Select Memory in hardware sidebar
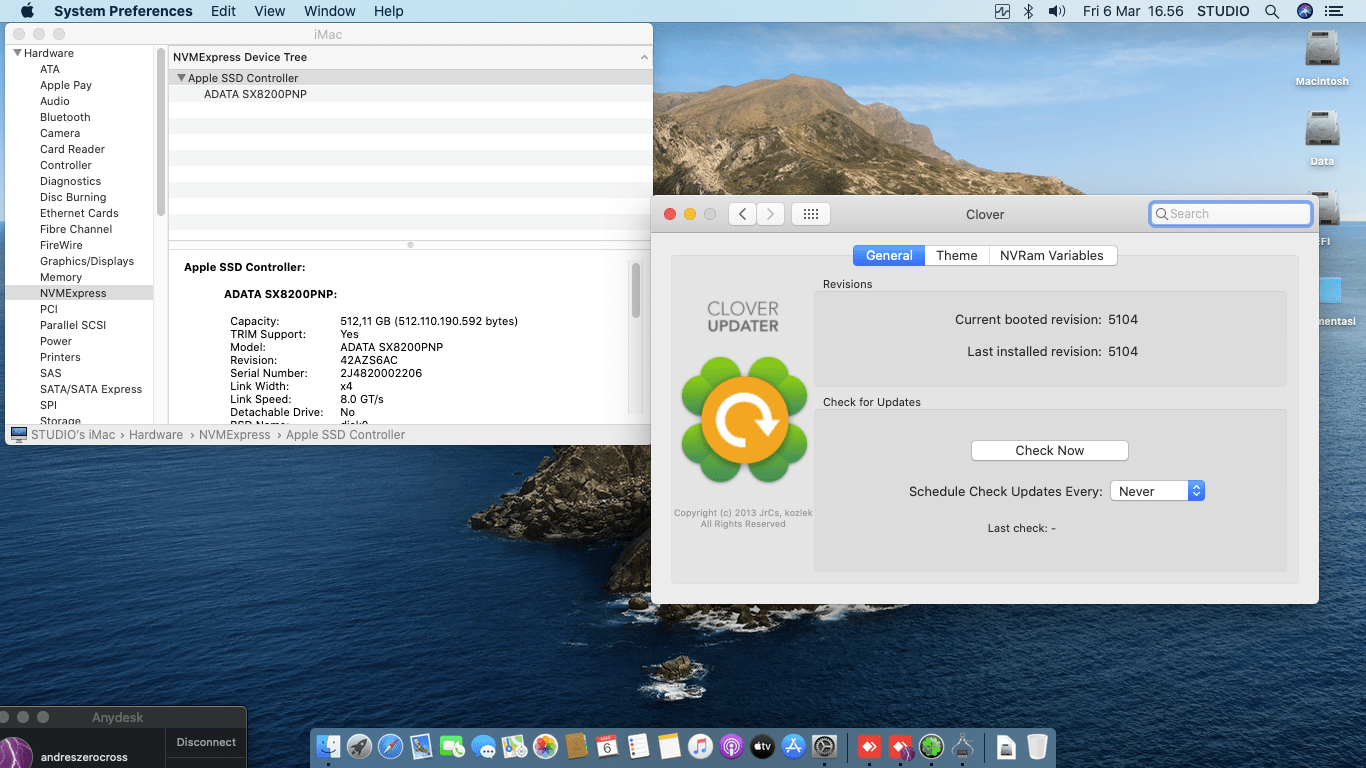 (x=61, y=277)
